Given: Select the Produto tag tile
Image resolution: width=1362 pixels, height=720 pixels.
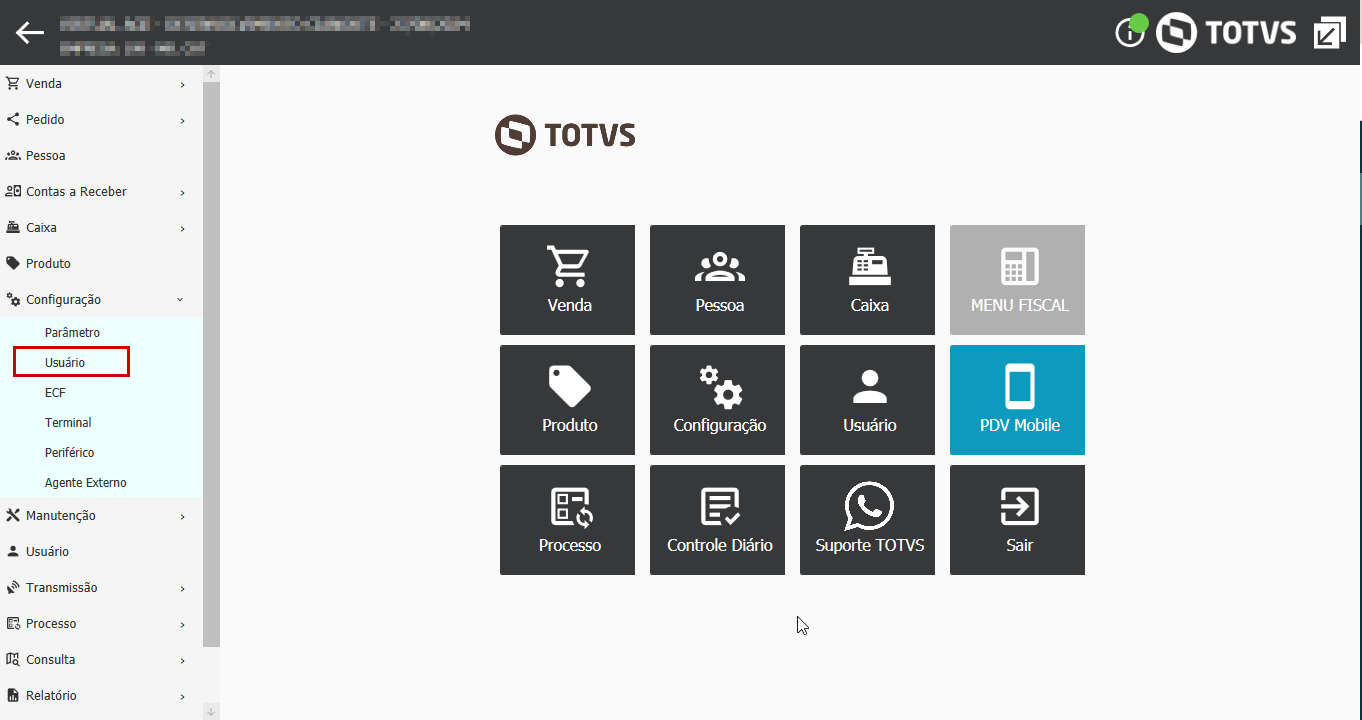Looking at the screenshot, I should tap(567, 400).
